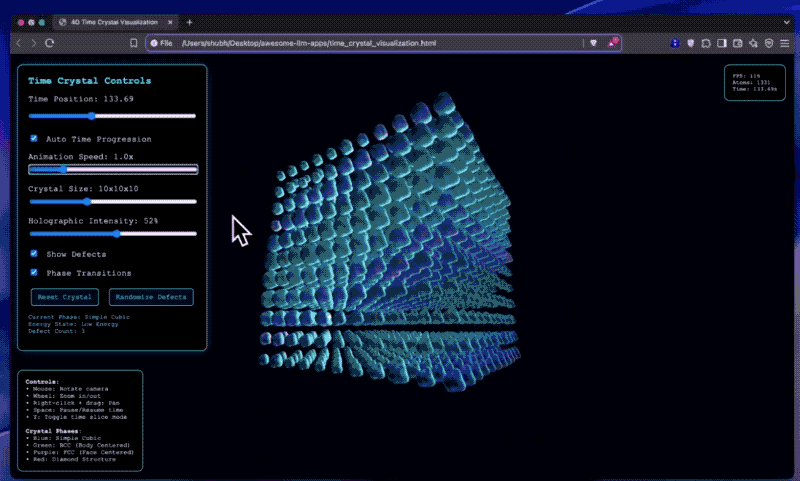Turn off Phase Transitions checkbox

pos(34,272)
